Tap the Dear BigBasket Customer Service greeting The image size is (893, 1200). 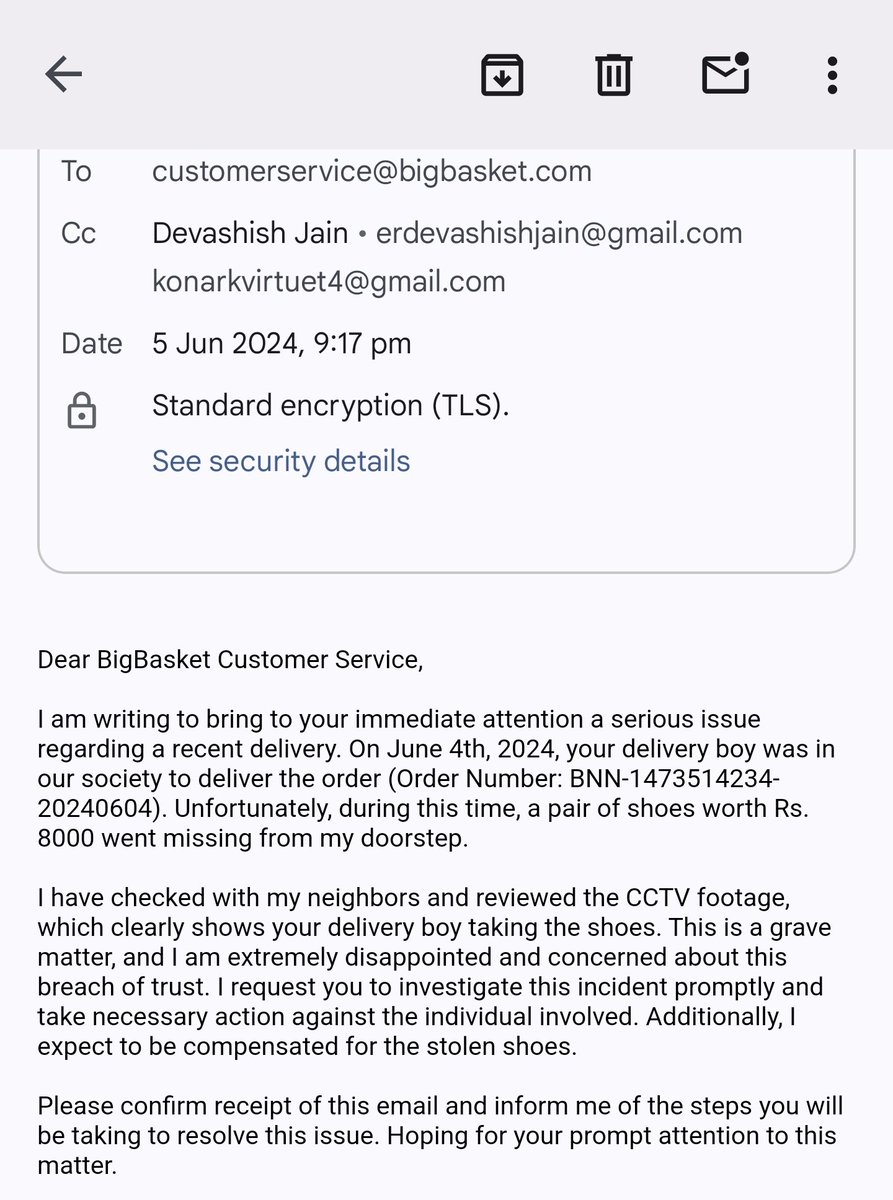[x=230, y=660]
